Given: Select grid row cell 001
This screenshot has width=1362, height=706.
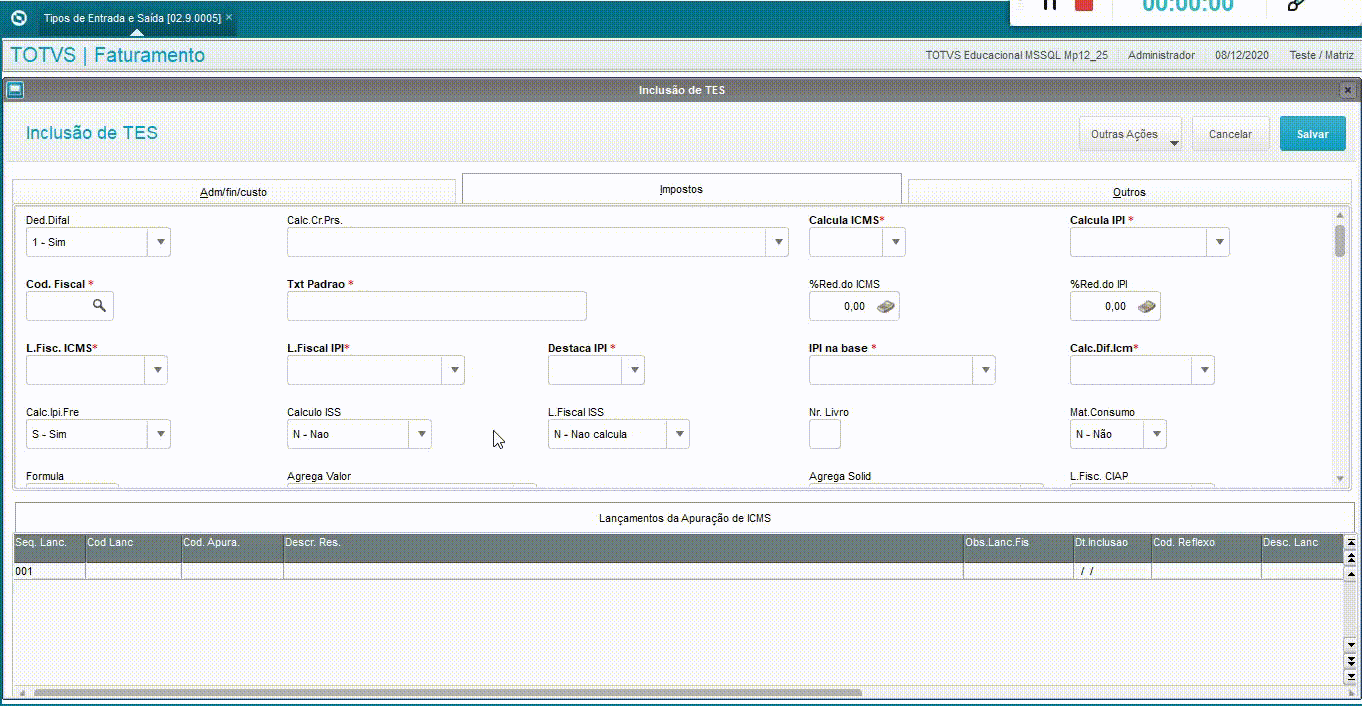Looking at the screenshot, I should [x=49, y=571].
